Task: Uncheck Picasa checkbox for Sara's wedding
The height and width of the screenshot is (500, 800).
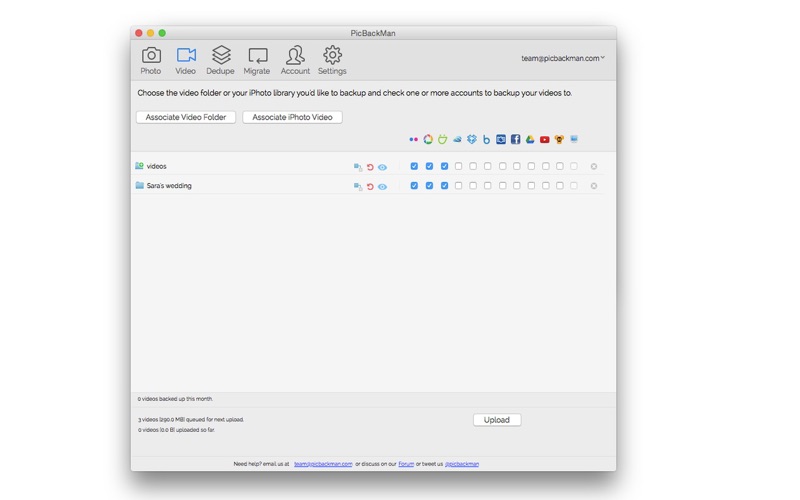Action: (429, 185)
